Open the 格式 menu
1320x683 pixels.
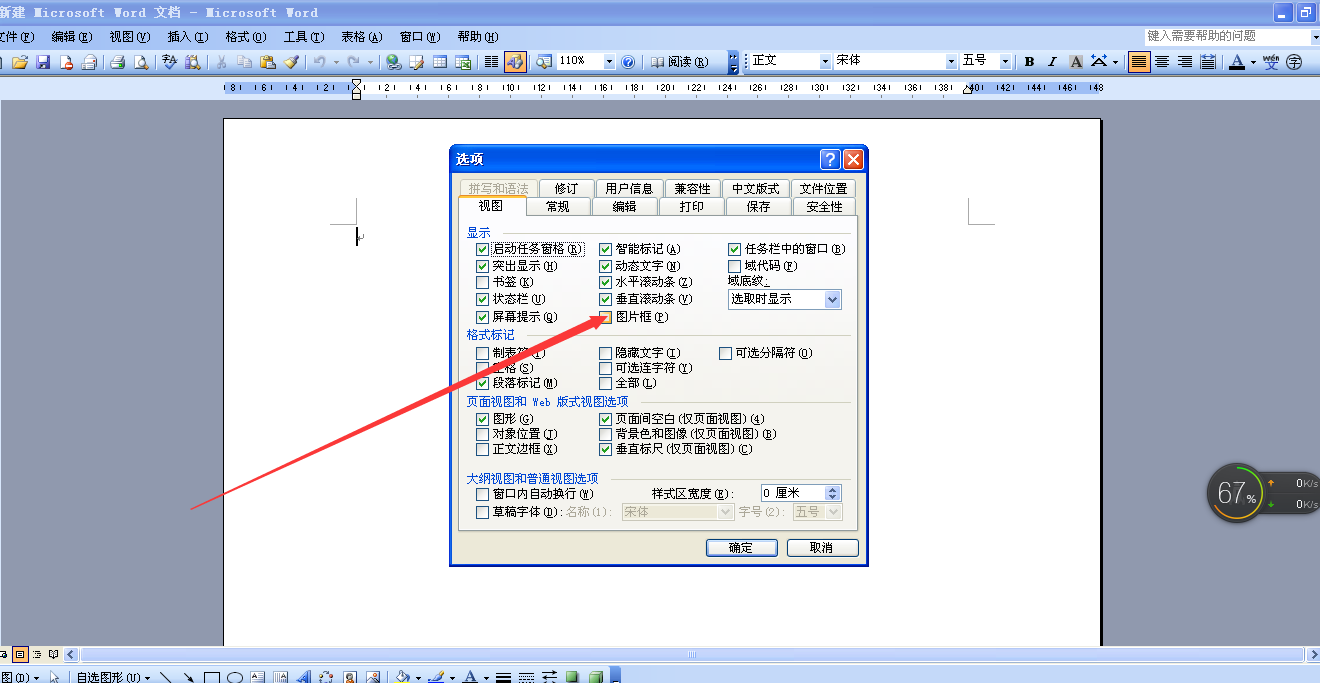coord(245,37)
